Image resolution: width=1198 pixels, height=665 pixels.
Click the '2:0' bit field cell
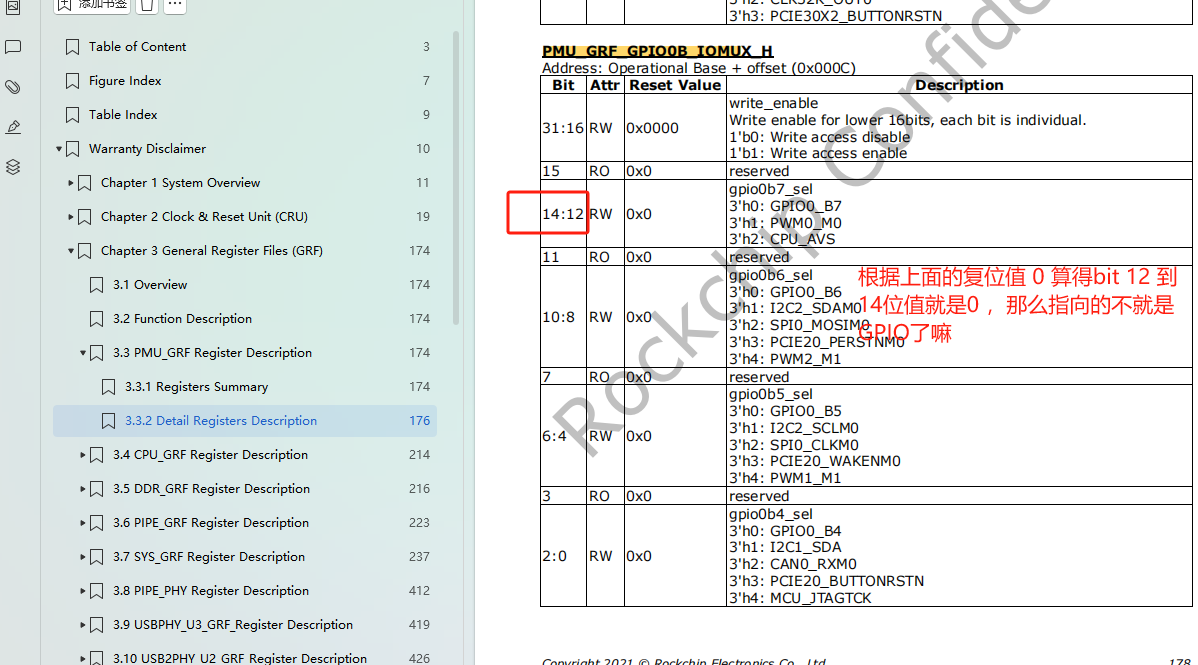click(x=563, y=556)
